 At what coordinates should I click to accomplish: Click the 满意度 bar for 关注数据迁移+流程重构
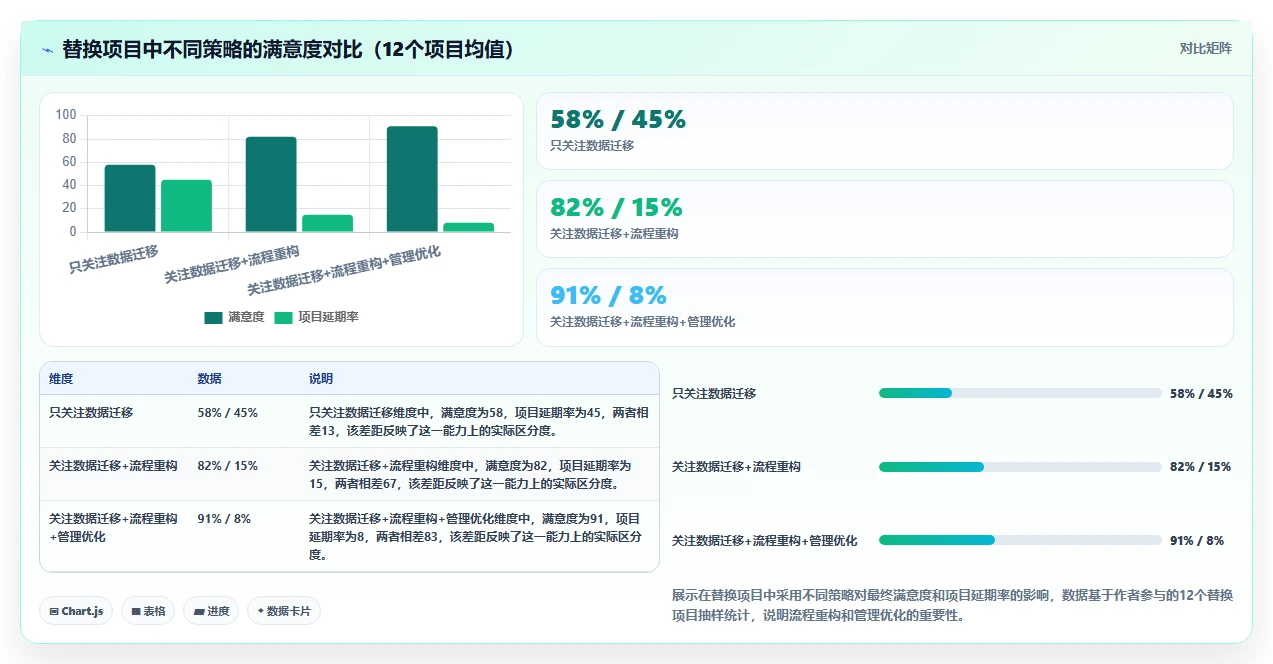point(271,184)
